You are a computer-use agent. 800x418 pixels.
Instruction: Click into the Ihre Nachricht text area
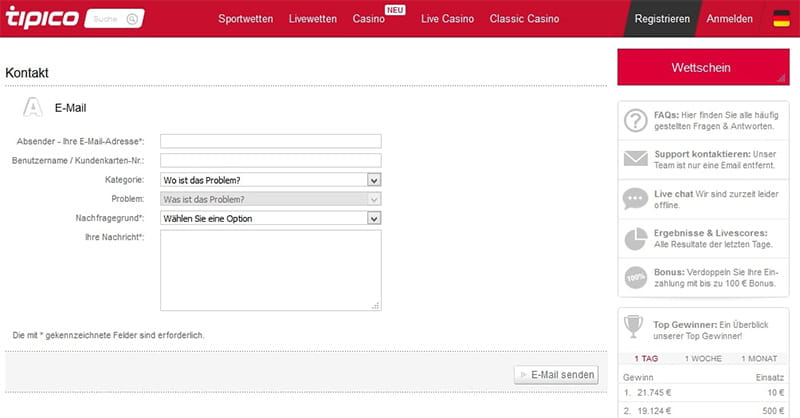[270, 270]
